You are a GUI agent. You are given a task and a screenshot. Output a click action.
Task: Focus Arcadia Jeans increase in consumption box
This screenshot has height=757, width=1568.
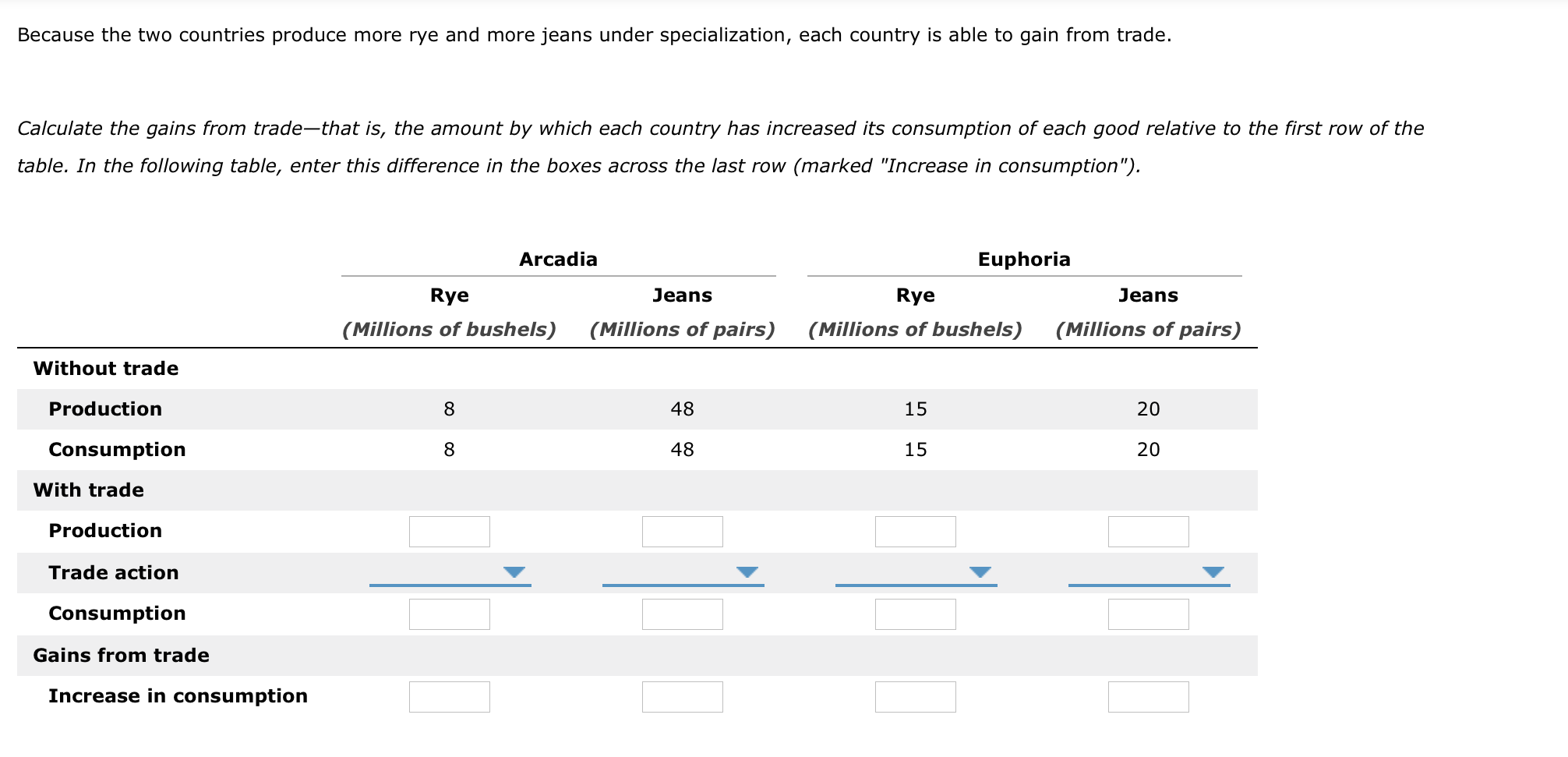pyautogui.click(x=683, y=697)
